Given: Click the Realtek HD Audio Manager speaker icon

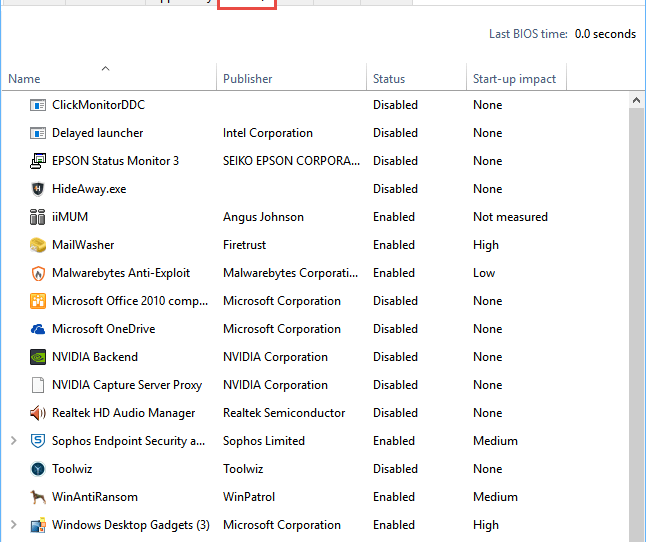Looking at the screenshot, I should point(38,413).
